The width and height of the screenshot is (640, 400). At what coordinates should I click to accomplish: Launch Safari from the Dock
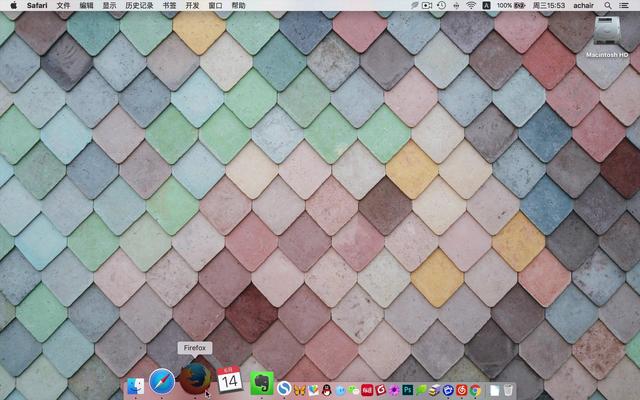coord(162,381)
